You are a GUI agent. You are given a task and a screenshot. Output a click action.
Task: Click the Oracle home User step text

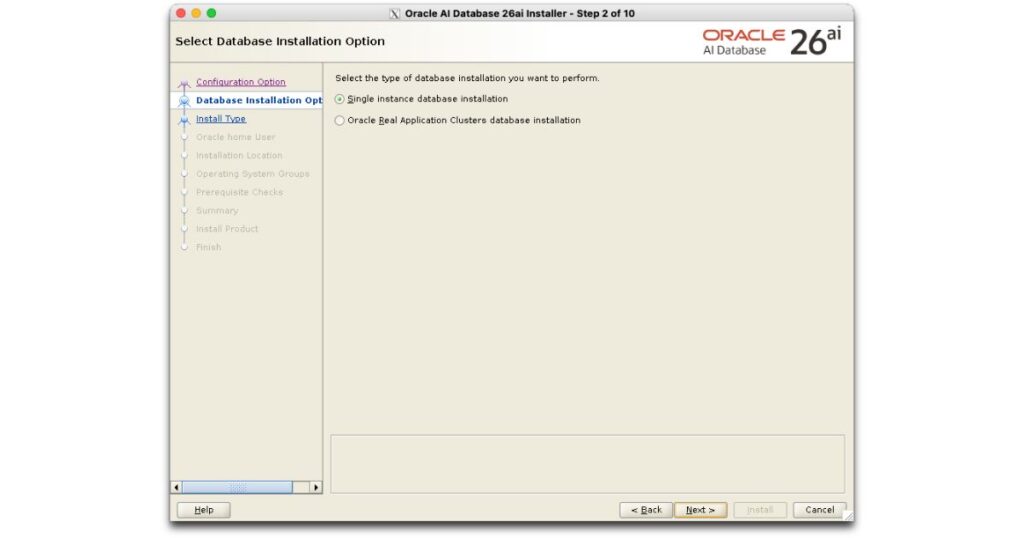235,137
